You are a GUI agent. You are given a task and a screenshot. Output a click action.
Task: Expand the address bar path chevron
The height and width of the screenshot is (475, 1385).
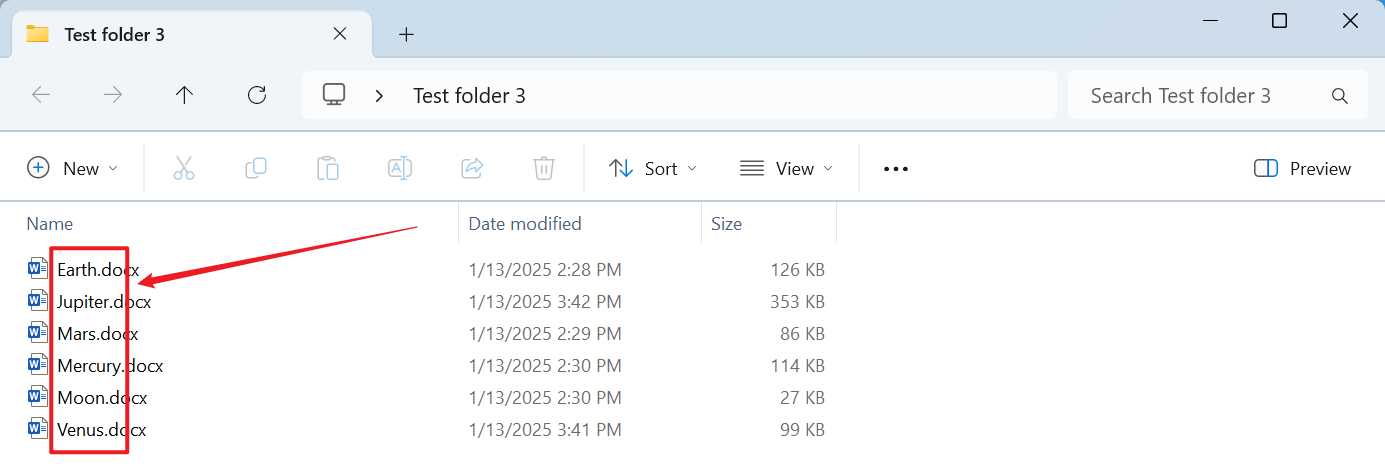(x=380, y=96)
